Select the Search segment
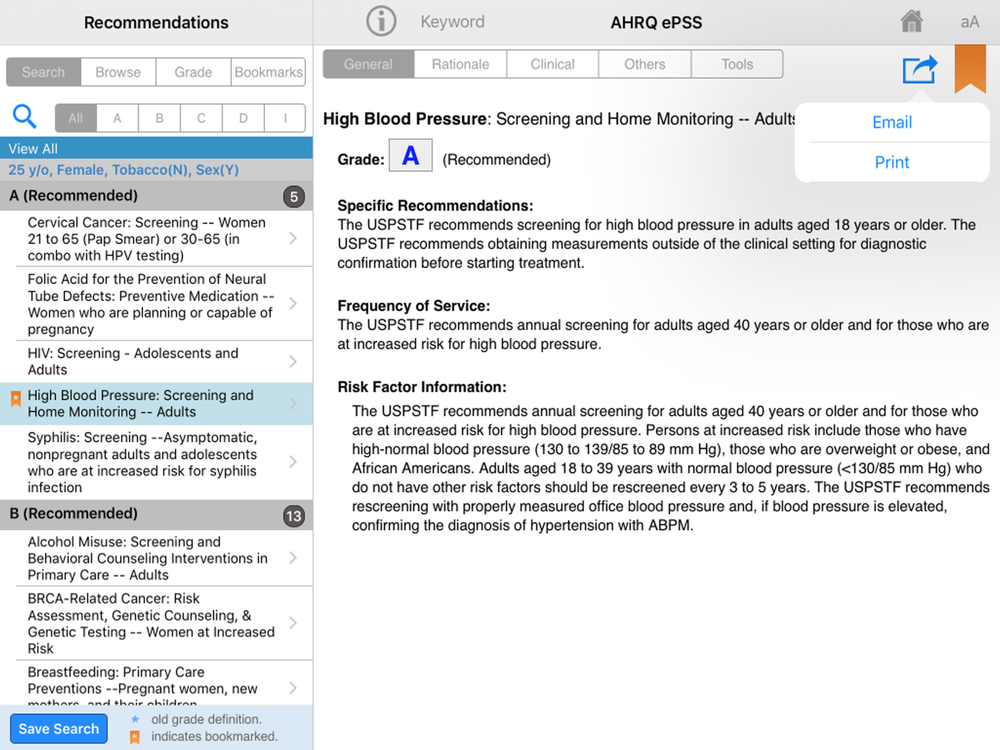This screenshot has width=1000, height=750. [x=43, y=72]
